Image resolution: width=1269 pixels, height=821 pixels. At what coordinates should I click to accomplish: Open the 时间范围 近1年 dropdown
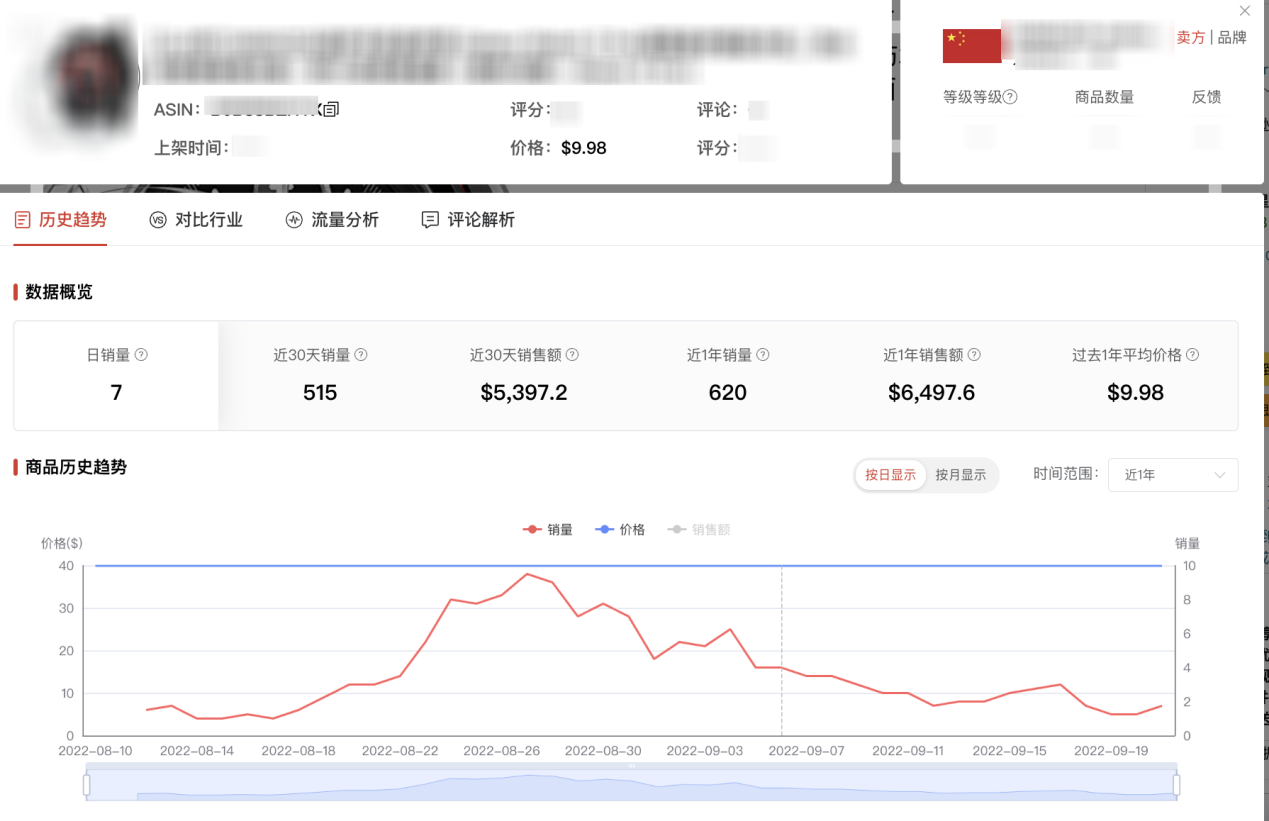(1172, 474)
